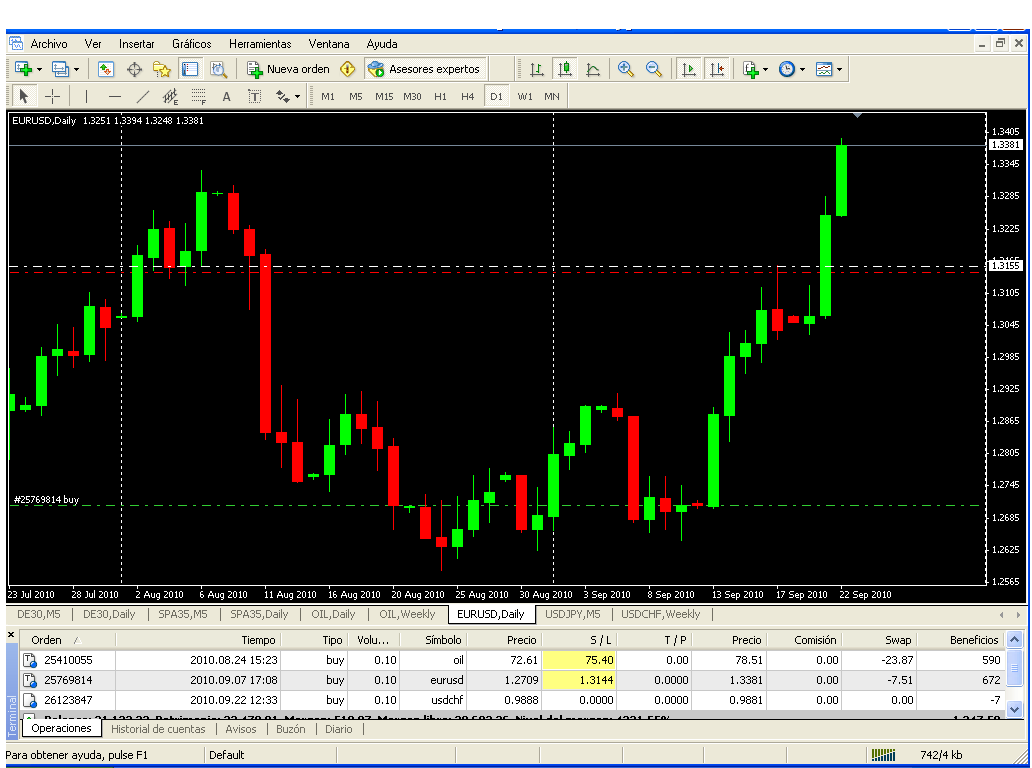Switch chart to bar chart view
This screenshot has width=1032, height=768.
(537, 69)
